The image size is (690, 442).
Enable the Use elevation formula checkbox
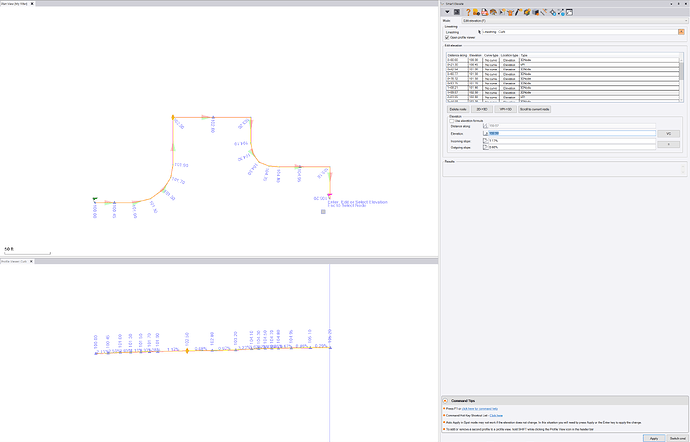(x=451, y=121)
